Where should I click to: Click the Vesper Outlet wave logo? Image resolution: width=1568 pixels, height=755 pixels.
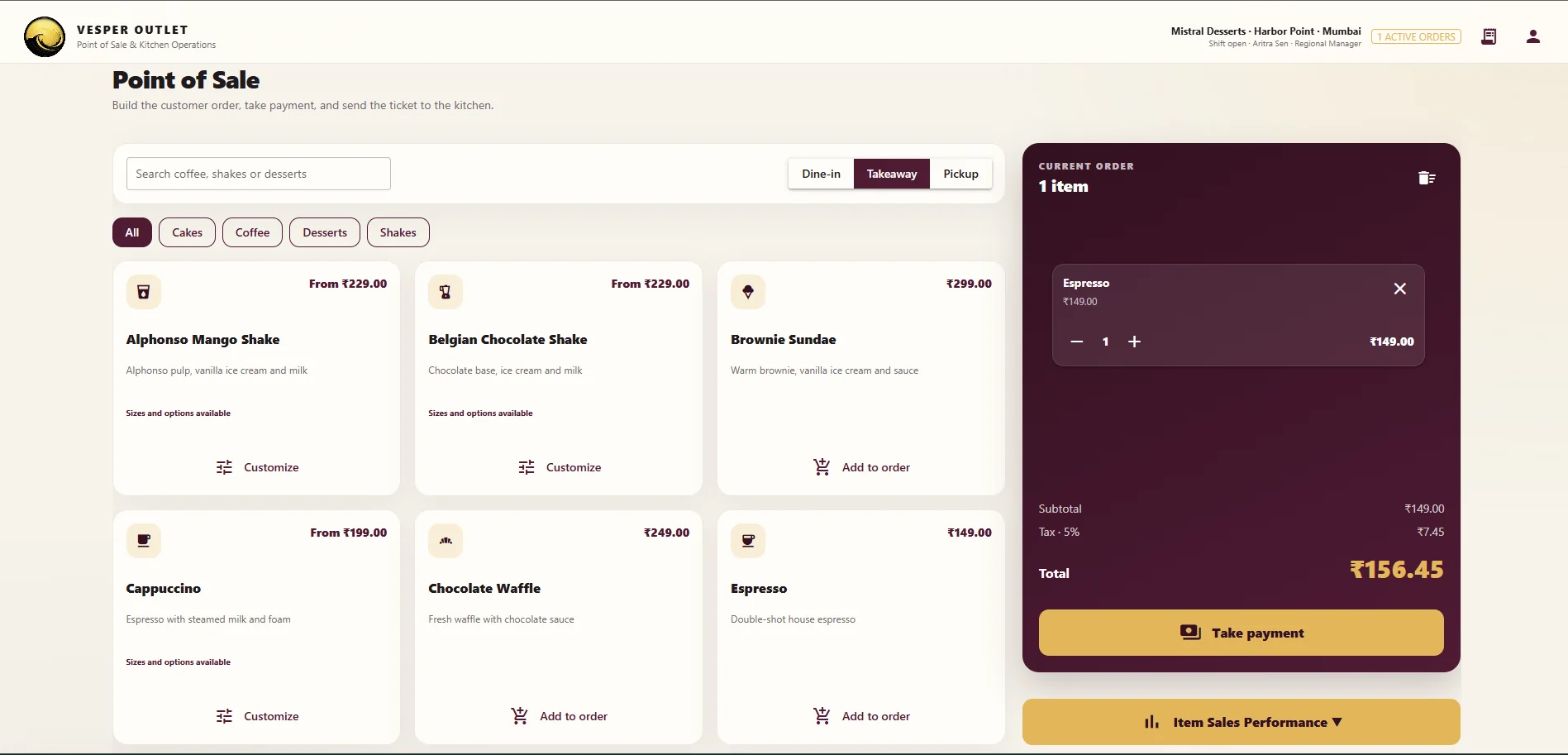click(45, 36)
